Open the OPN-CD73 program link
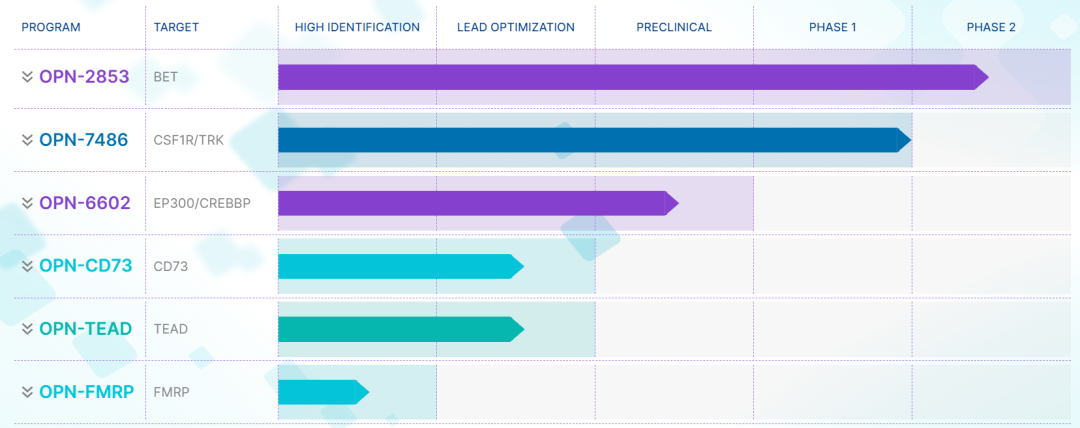1080x428 pixels. click(x=86, y=266)
